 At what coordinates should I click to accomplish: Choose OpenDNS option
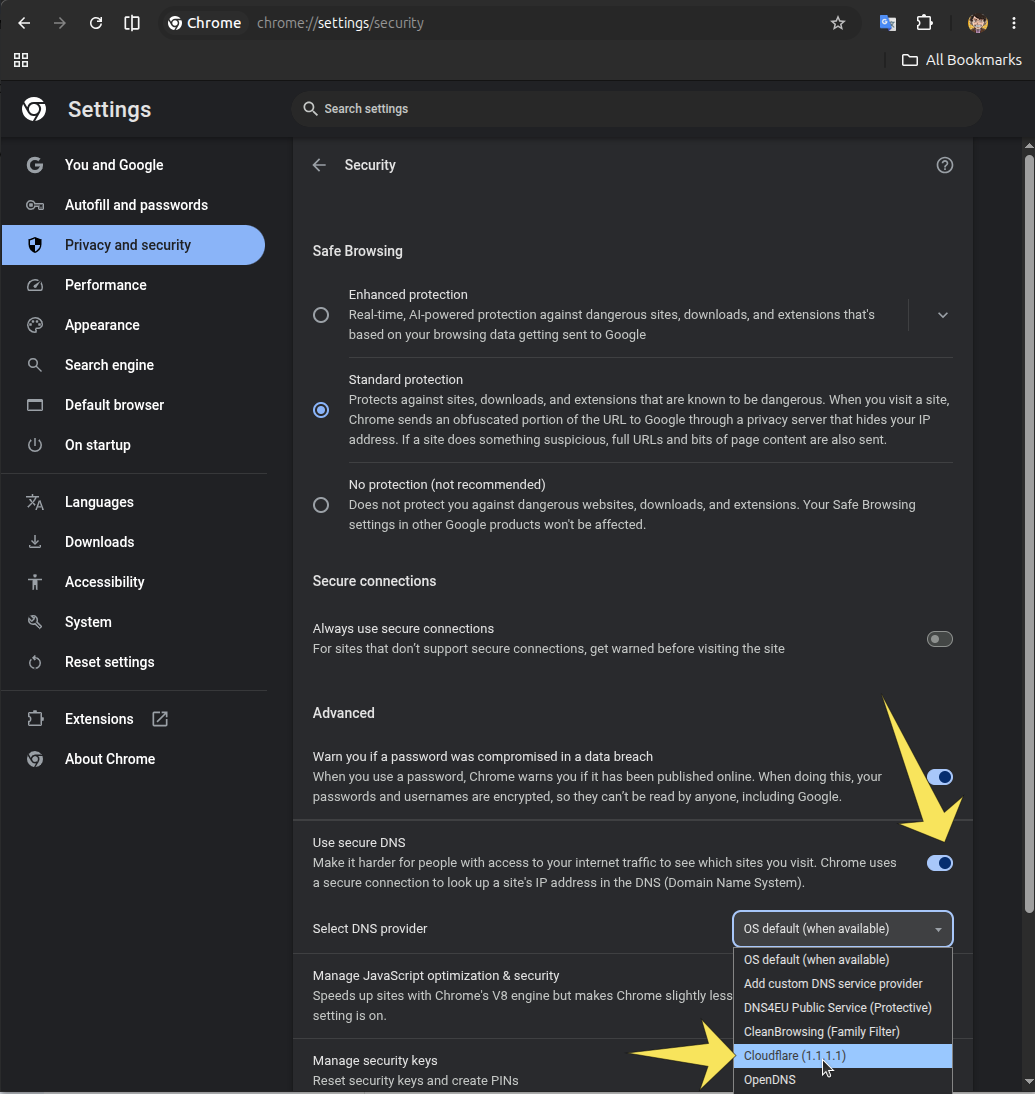[x=842, y=1079]
